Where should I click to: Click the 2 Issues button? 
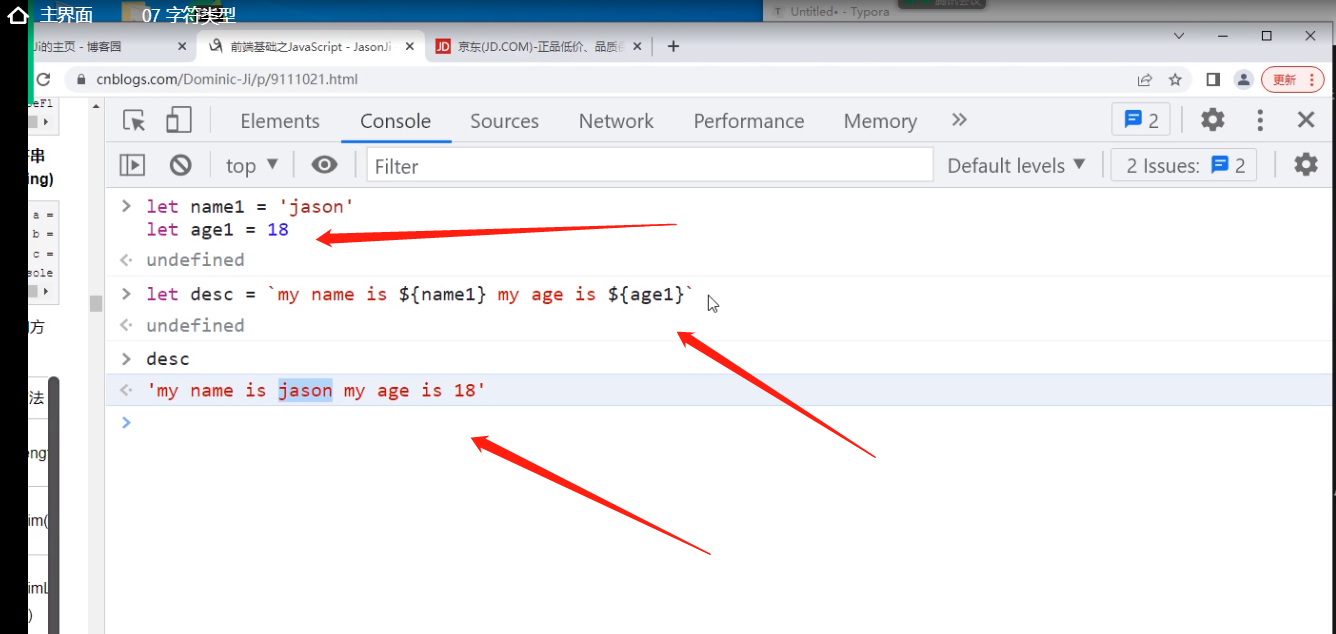point(1184,165)
